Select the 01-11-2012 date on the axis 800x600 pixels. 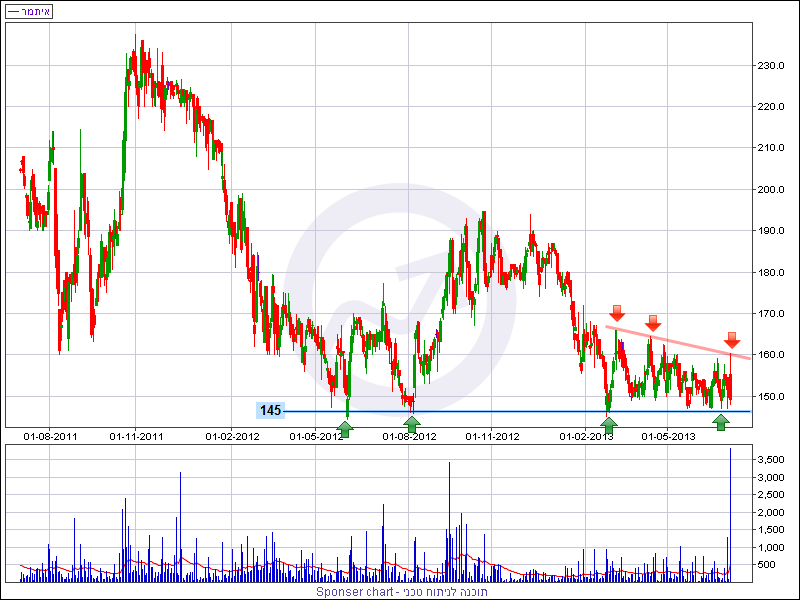point(494,436)
